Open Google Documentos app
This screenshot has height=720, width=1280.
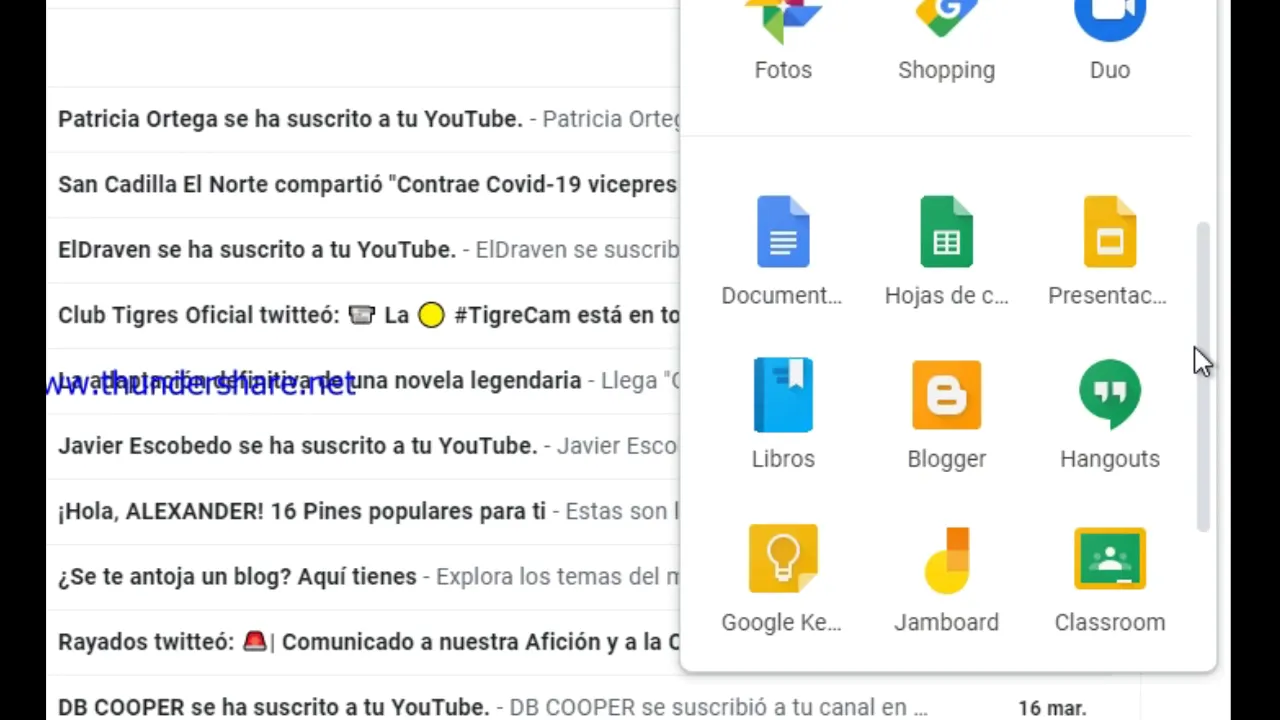783,251
